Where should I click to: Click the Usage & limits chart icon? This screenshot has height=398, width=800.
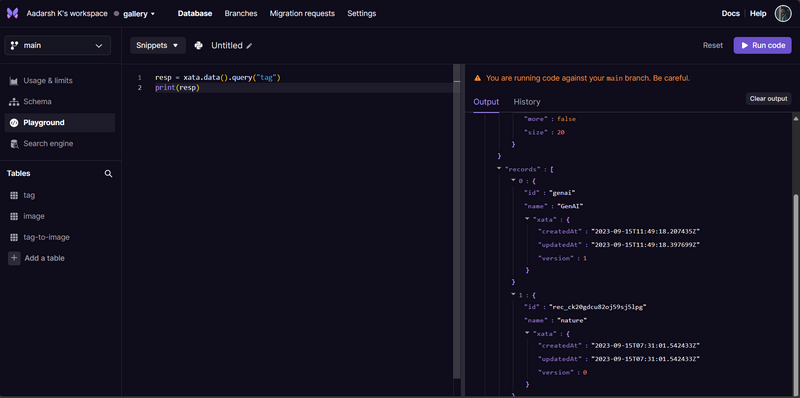tap(14, 81)
